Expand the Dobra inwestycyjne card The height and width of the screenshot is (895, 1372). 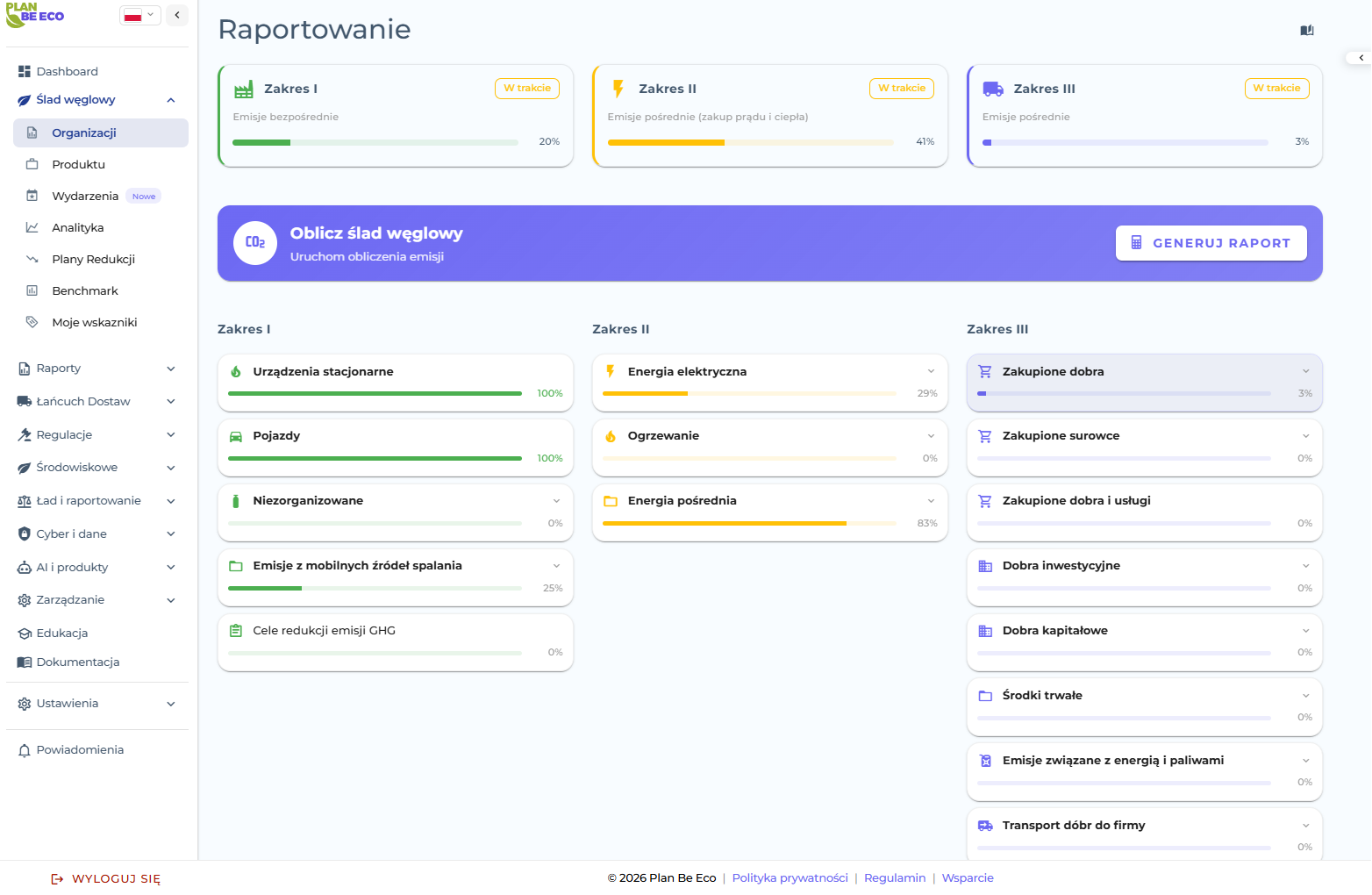(x=1305, y=566)
